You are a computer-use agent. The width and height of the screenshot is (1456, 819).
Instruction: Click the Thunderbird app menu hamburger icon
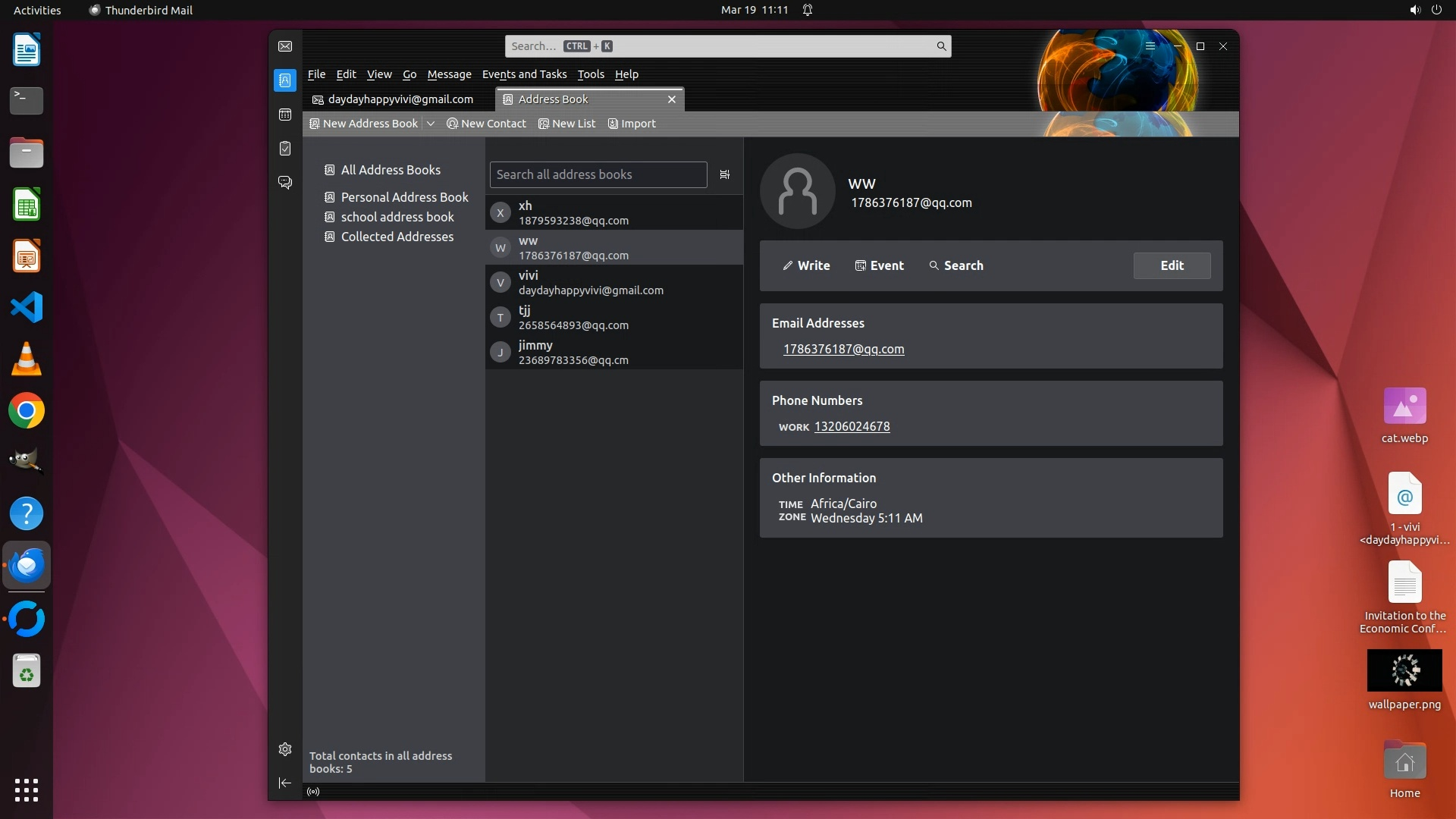pyautogui.click(x=1150, y=46)
